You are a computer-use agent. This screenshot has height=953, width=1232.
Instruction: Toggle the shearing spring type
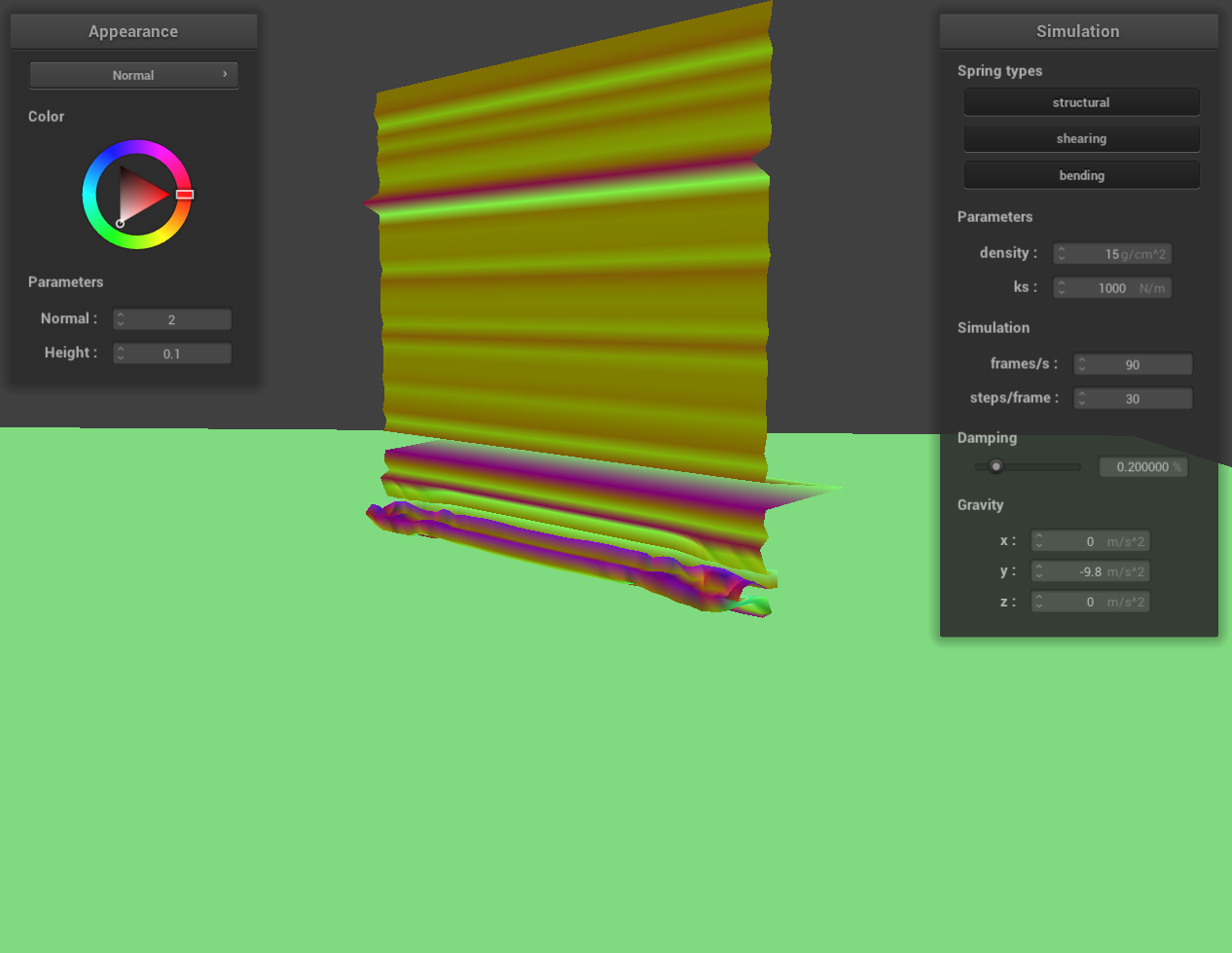[x=1081, y=138]
